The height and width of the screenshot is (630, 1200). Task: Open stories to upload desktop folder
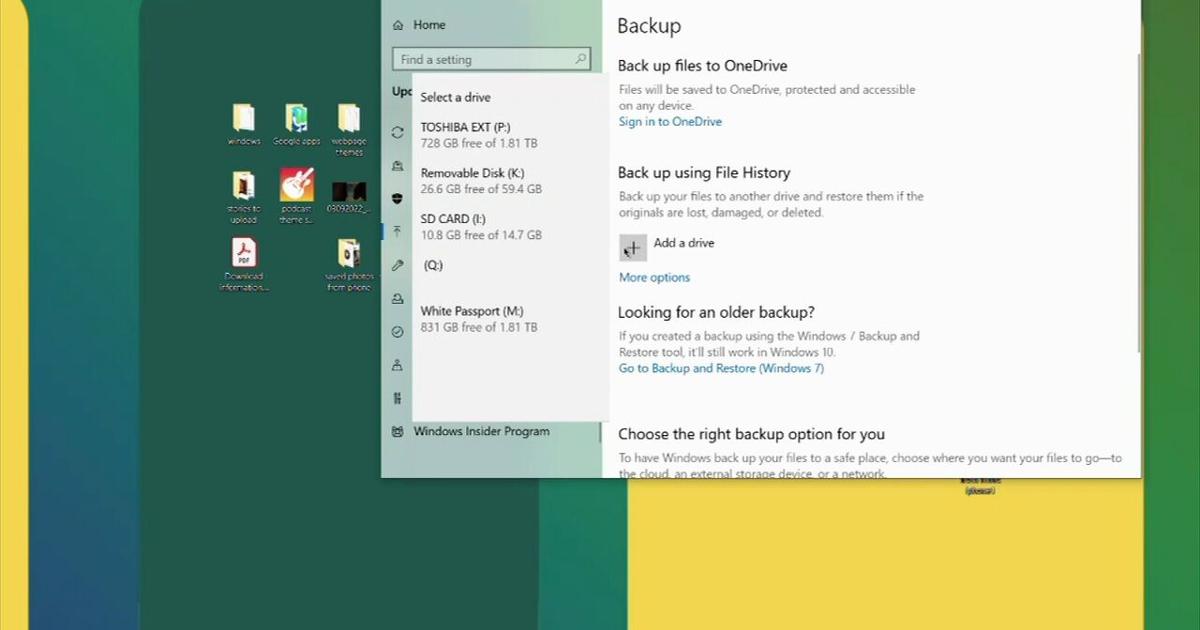pos(243,197)
